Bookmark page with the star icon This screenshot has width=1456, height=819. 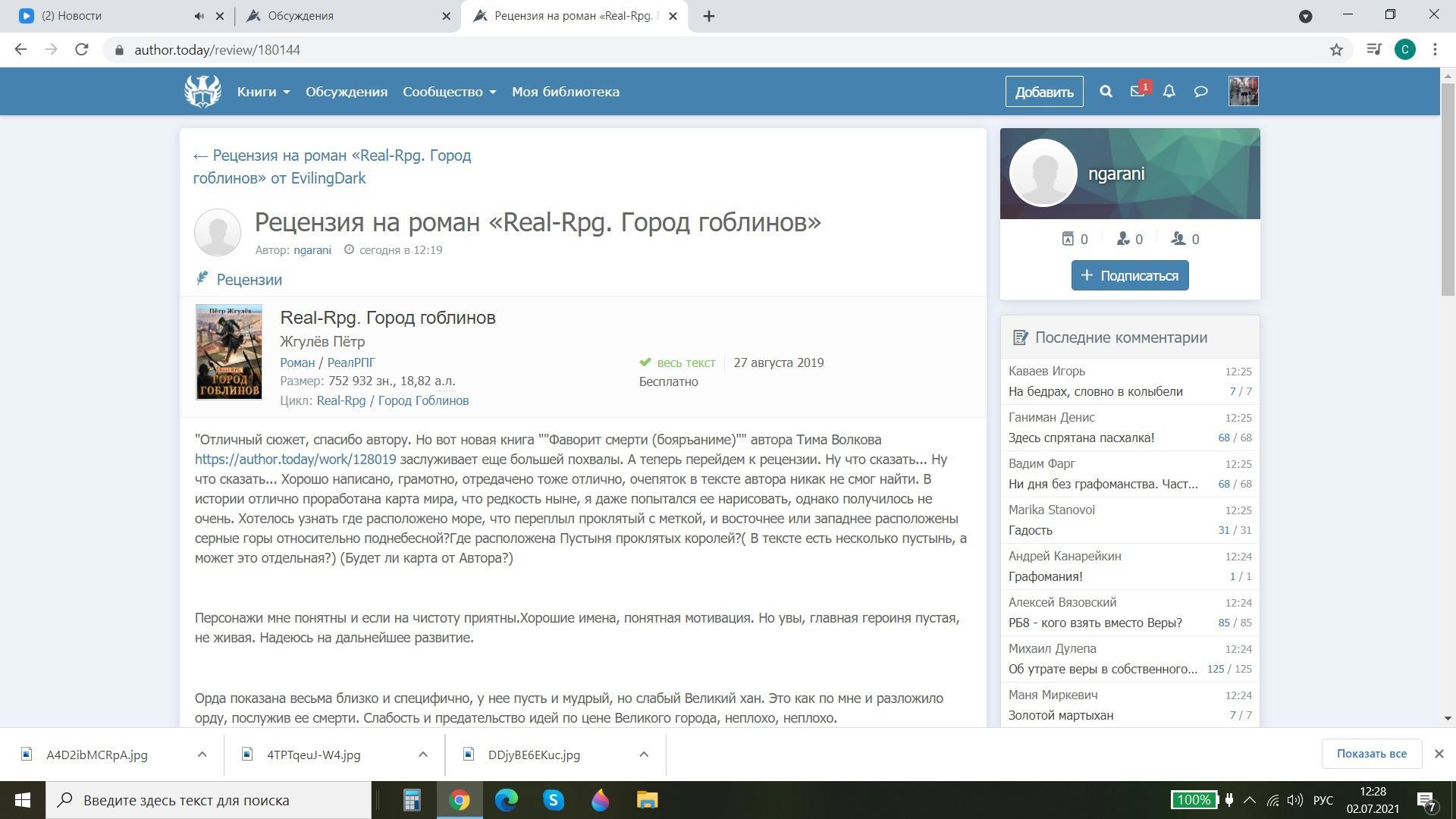pos(1336,50)
